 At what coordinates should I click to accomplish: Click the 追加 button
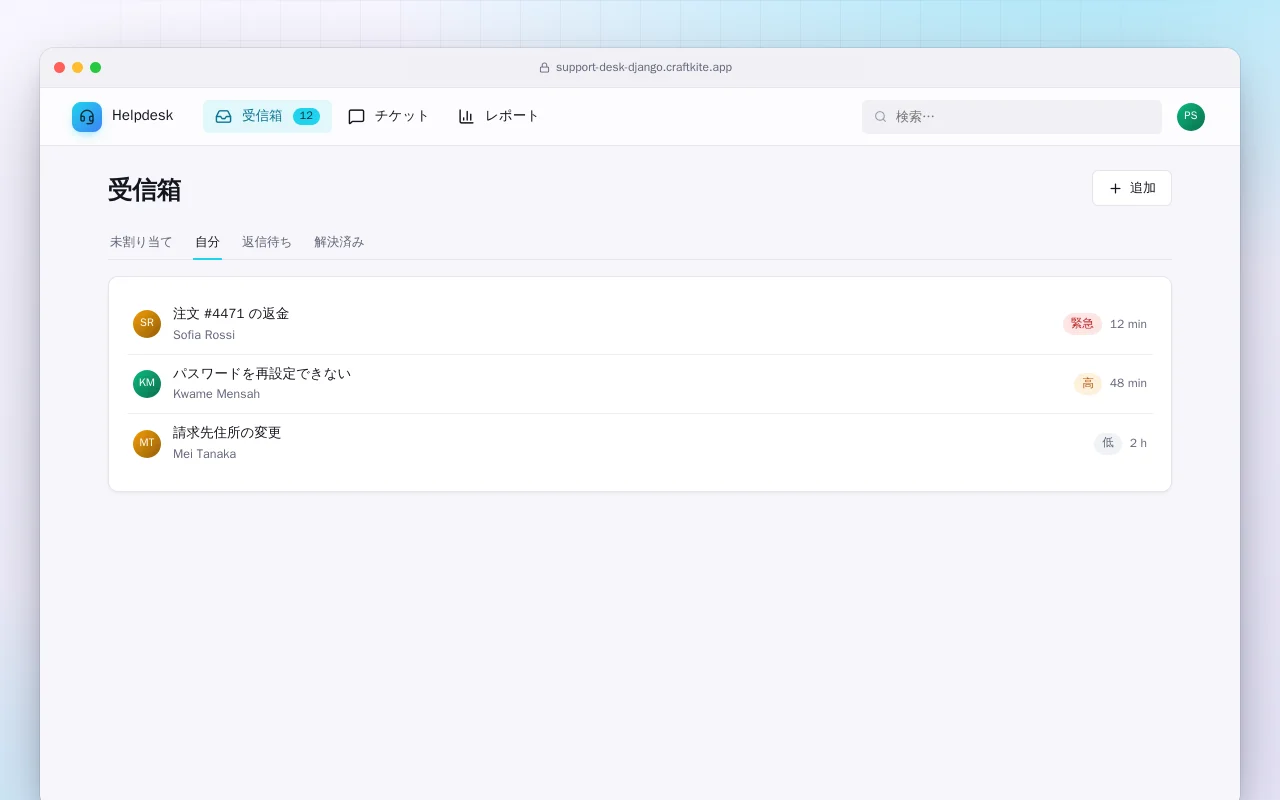1132,188
